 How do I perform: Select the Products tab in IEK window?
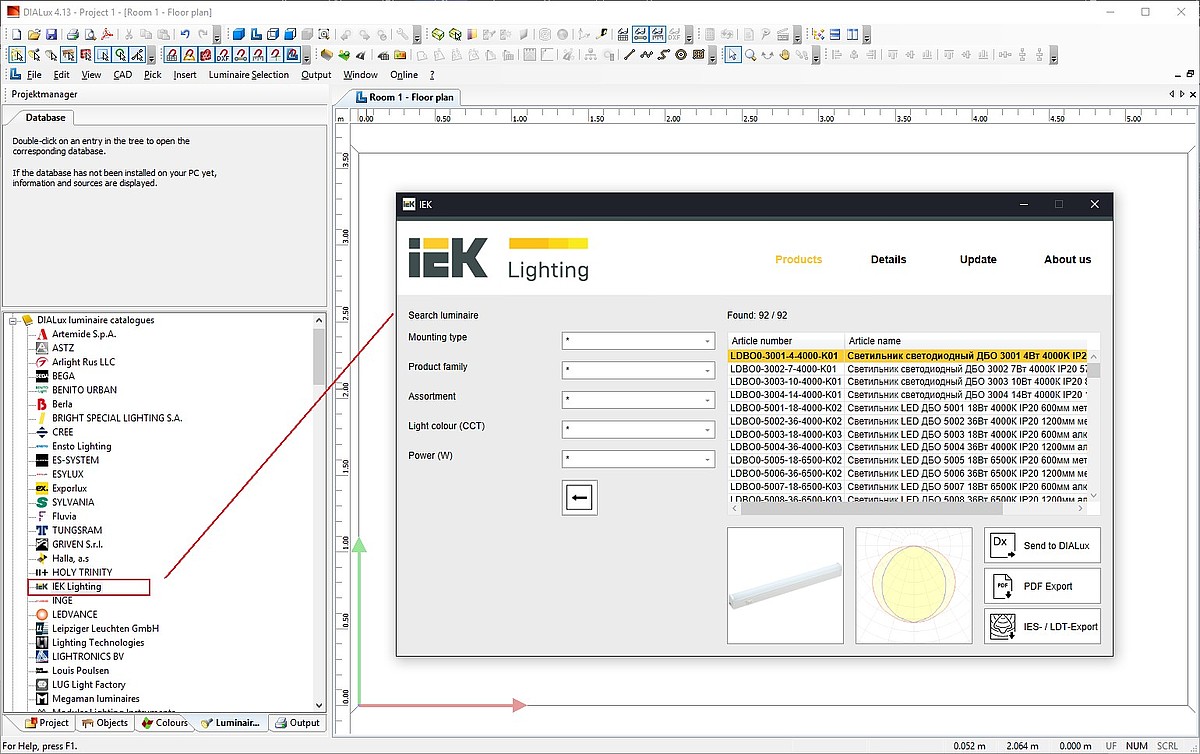(x=799, y=259)
